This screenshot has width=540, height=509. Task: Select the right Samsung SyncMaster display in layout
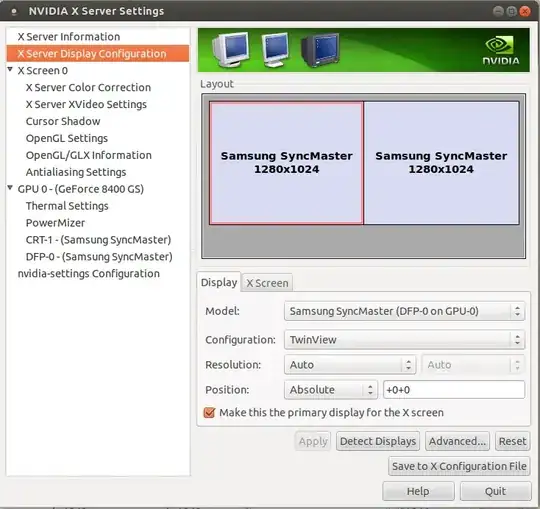point(441,163)
